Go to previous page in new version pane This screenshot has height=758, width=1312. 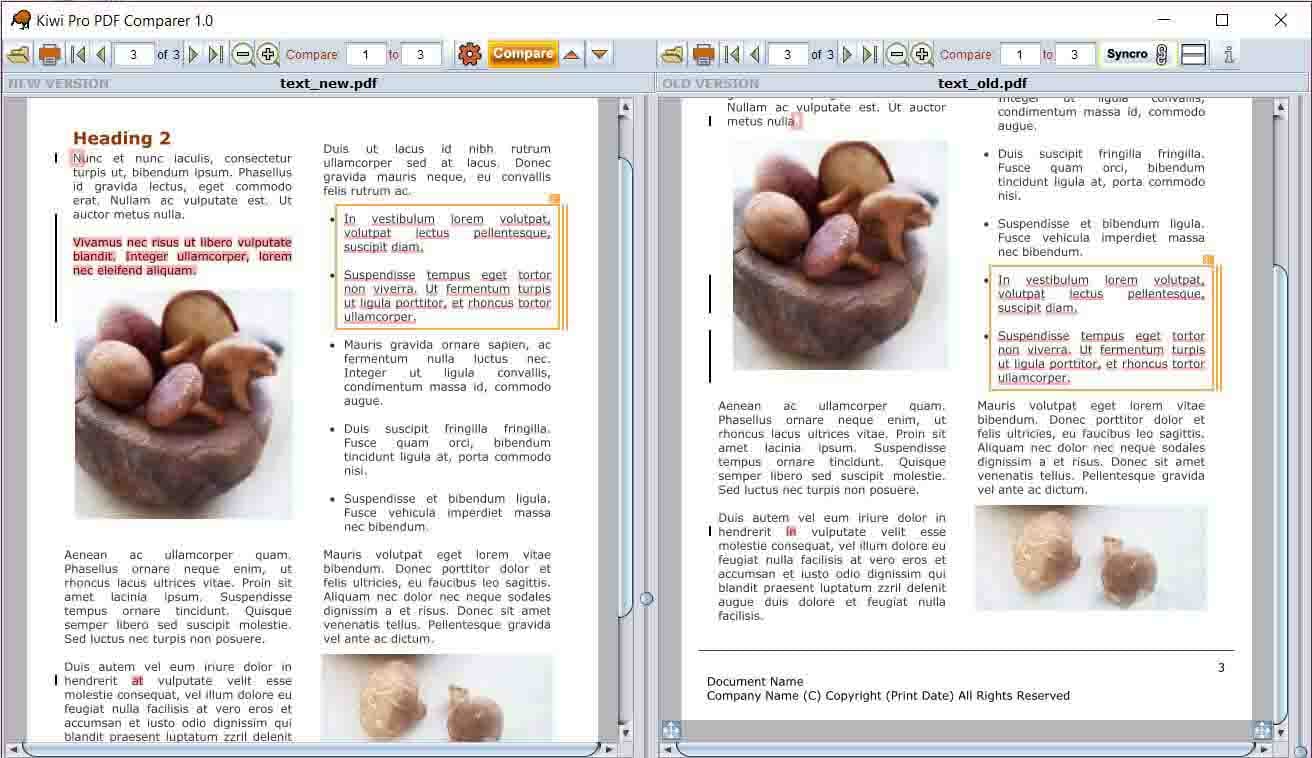coord(101,54)
